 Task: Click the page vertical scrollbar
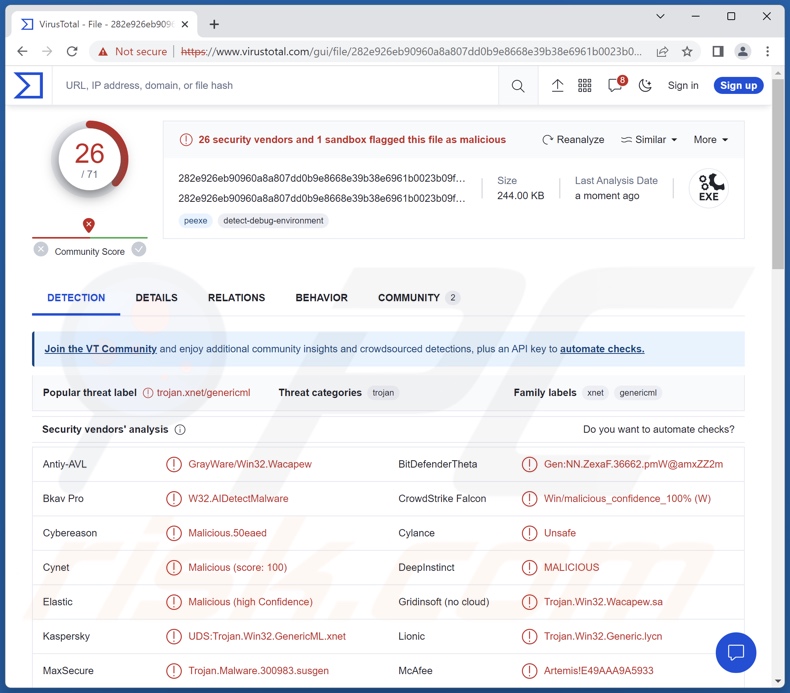pos(778,200)
